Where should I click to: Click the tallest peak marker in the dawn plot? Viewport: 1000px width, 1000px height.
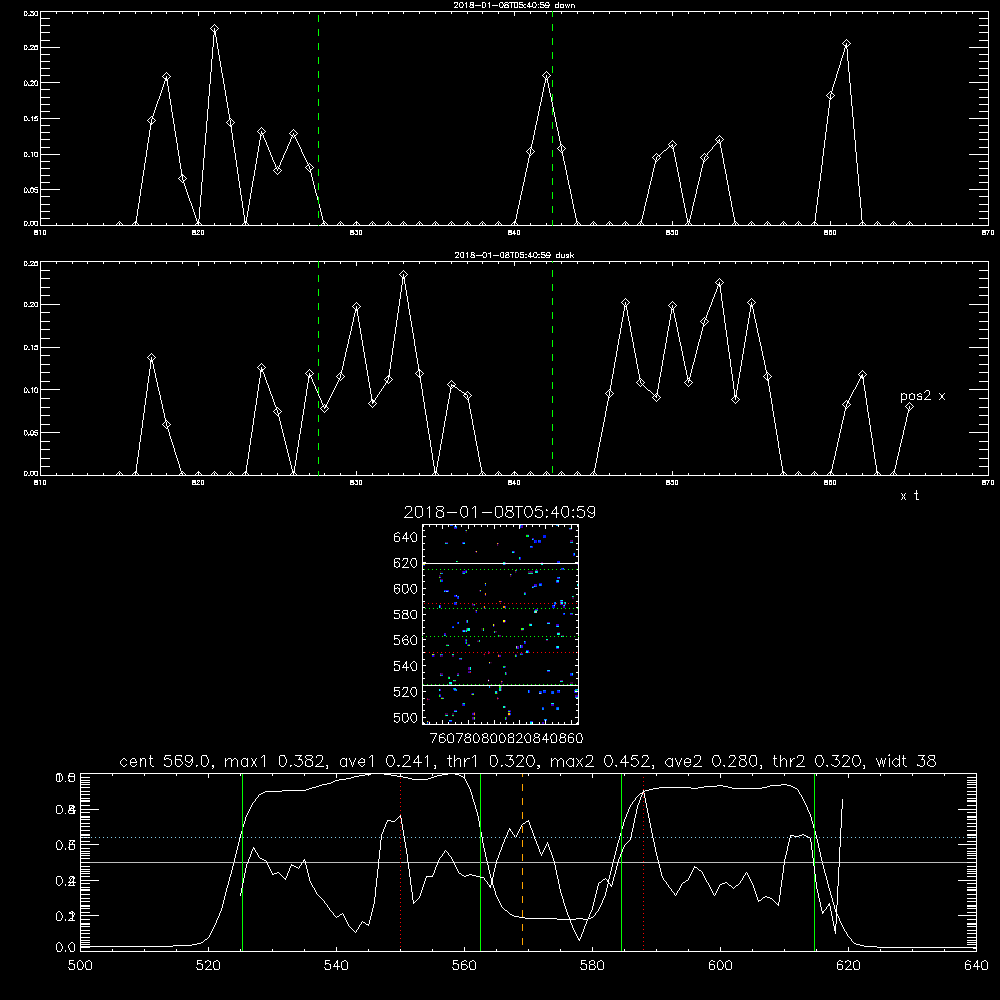(214, 29)
